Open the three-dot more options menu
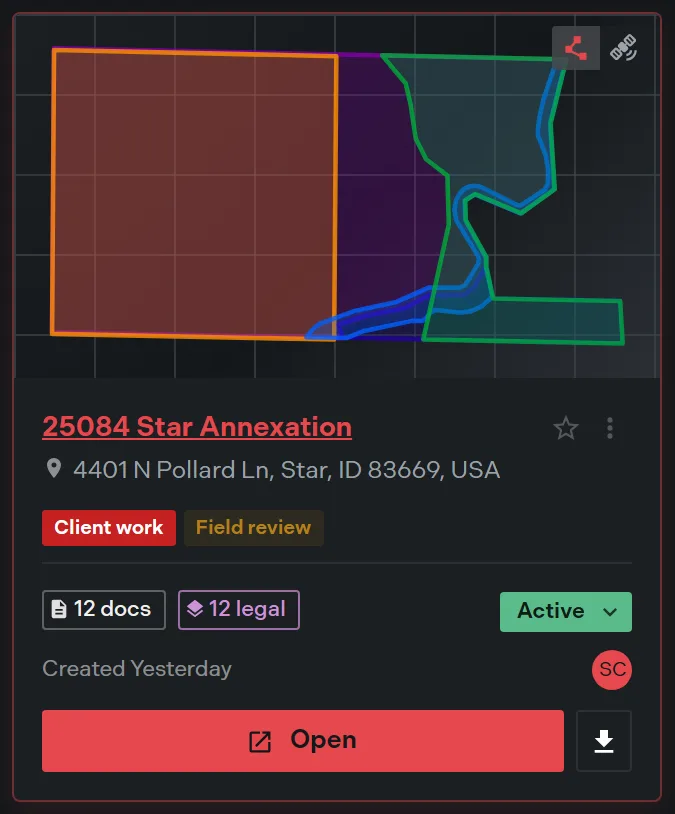Image resolution: width=675 pixels, height=814 pixels. click(610, 428)
